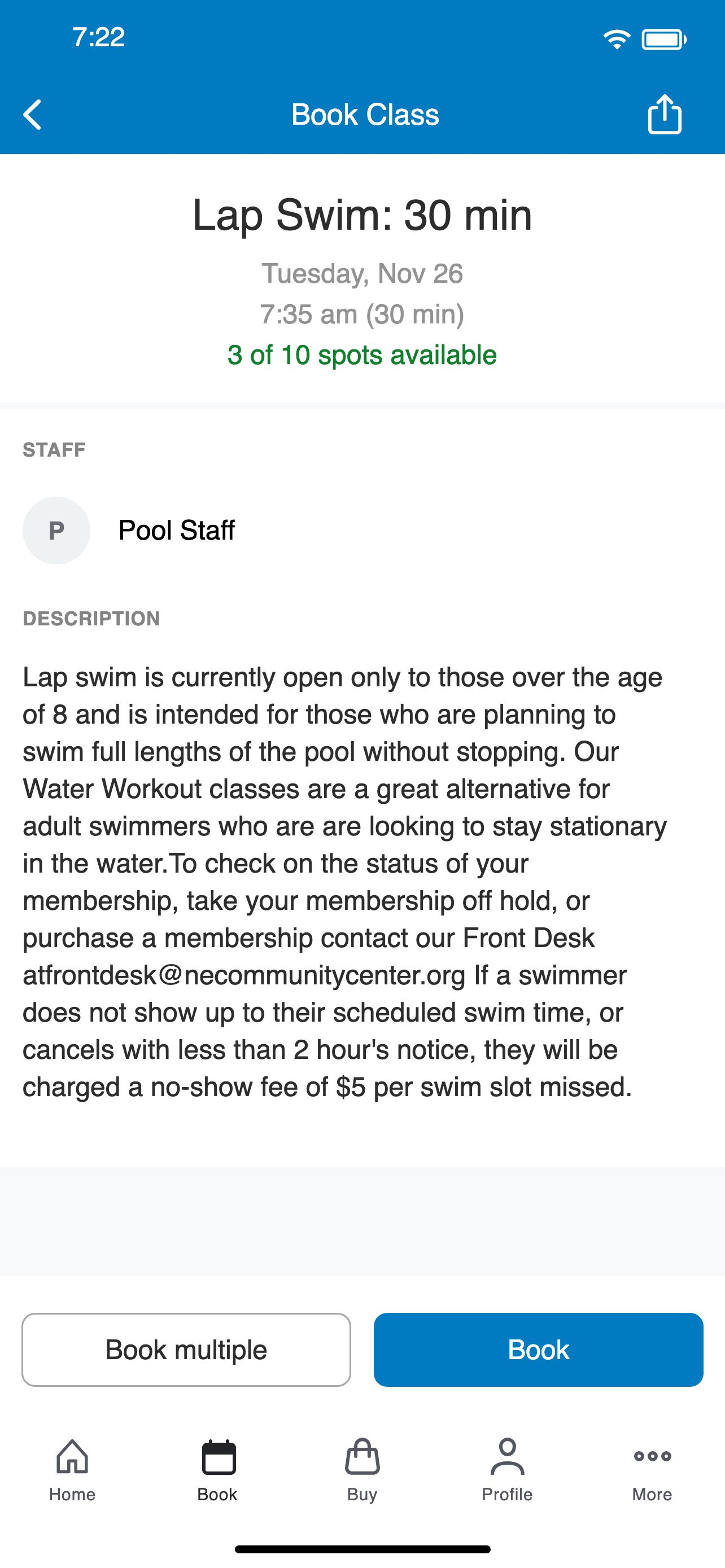Screen dimensions: 725x1568
Task: Tap the More tab label
Action: [x=652, y=1495]
